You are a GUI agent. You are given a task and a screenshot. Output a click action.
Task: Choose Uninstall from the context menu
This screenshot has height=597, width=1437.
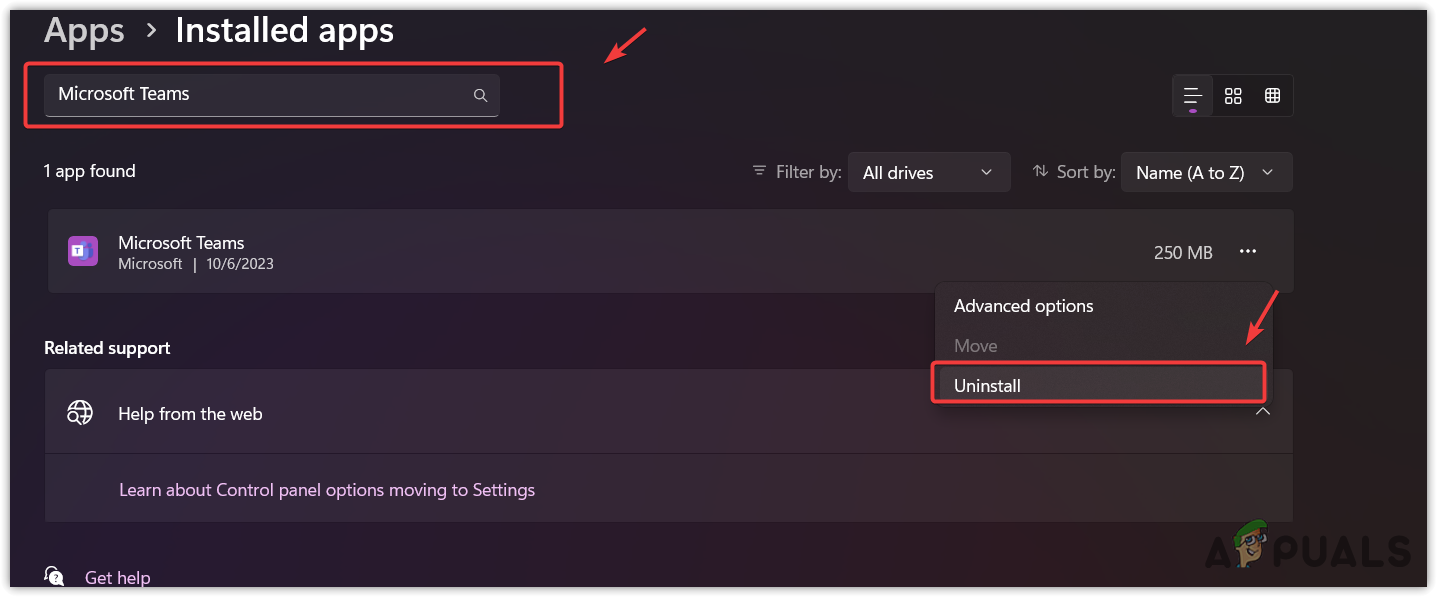pos(987,385)
